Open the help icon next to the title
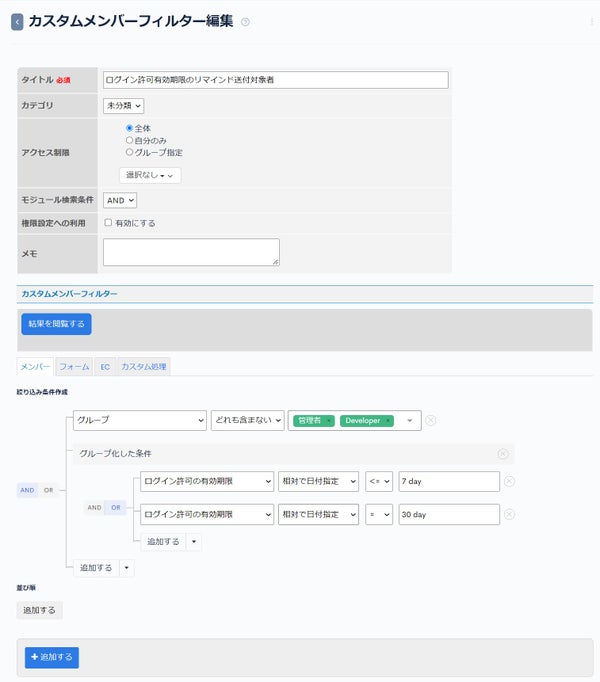This screenshot has width=600, height=682. point(245,22)
